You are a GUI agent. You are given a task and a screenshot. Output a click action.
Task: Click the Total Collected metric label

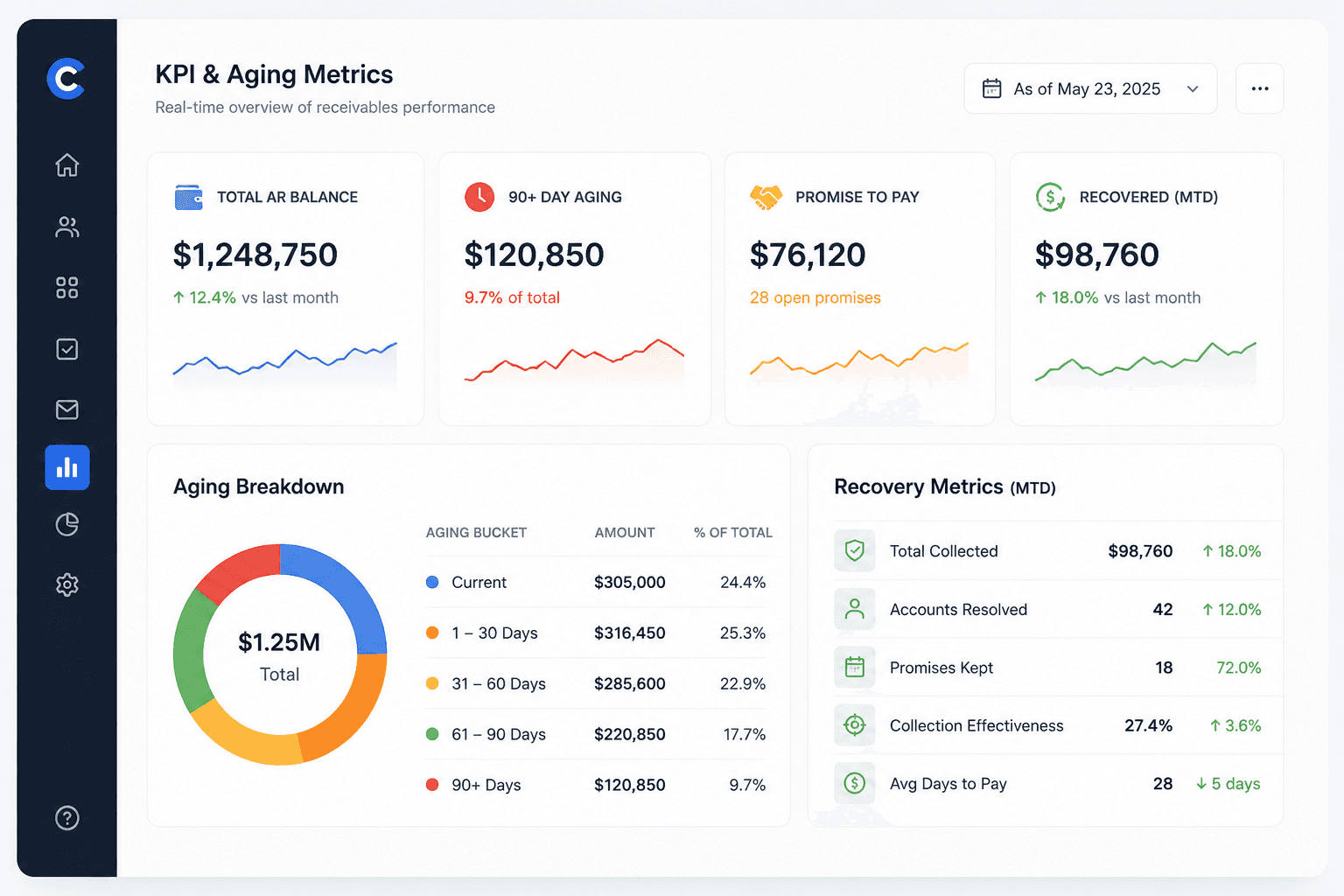point(944,551)
